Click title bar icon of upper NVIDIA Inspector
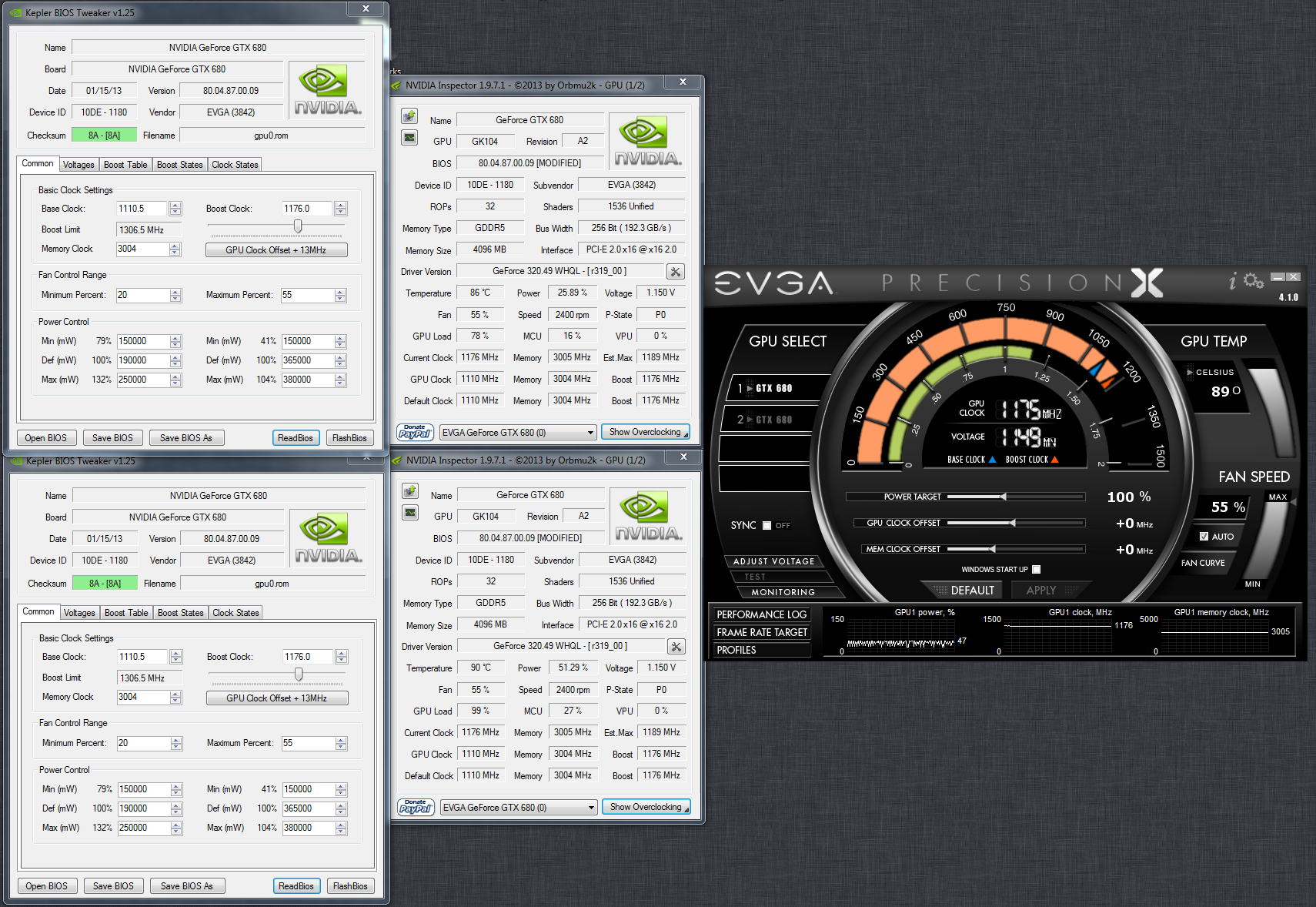The image size is (1316, 907). click(x=396, y=85)
